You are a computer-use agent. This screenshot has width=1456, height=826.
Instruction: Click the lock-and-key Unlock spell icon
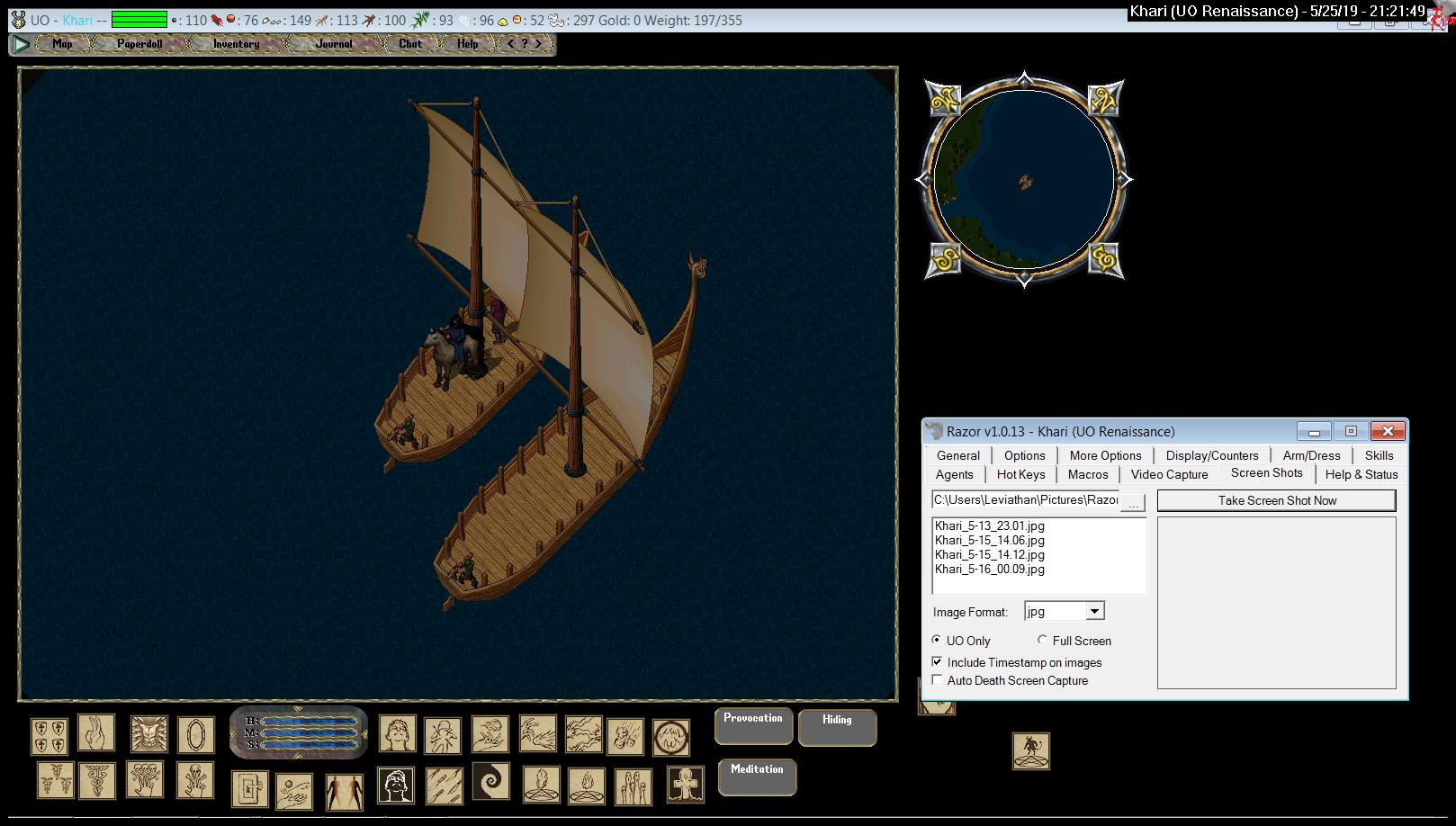point(250,789)
